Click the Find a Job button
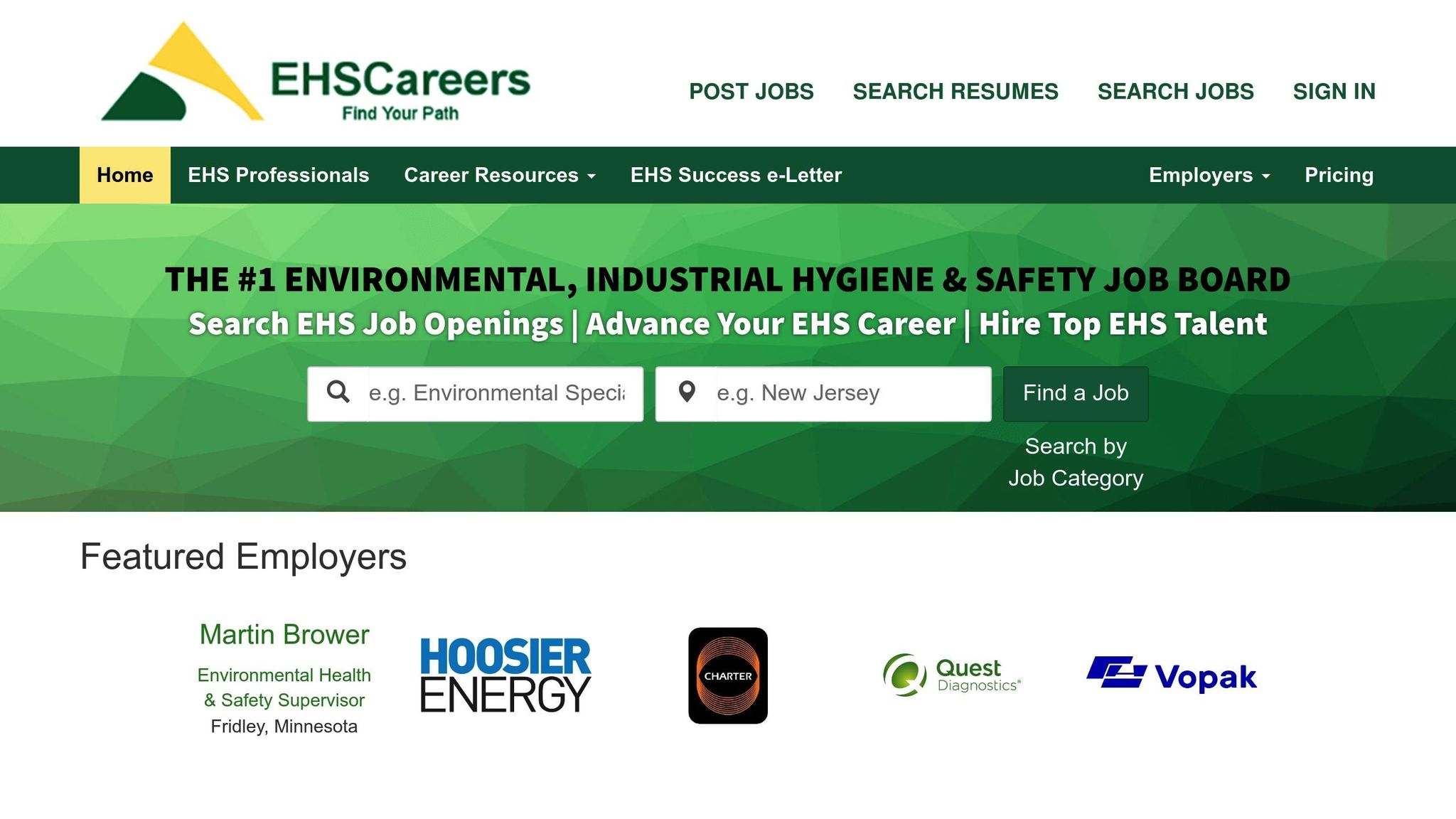The height and width of the screenshot is (819, 1456). point(1075,393)
